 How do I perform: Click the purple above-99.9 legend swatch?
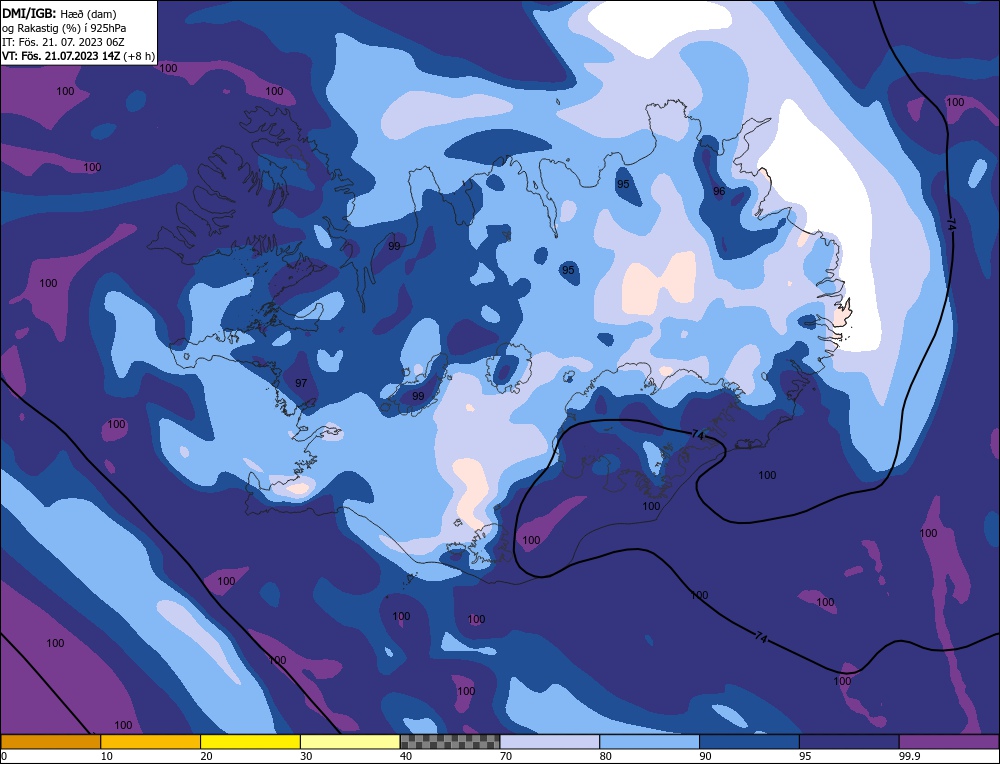pyautogui.click(x=949, y=742)
